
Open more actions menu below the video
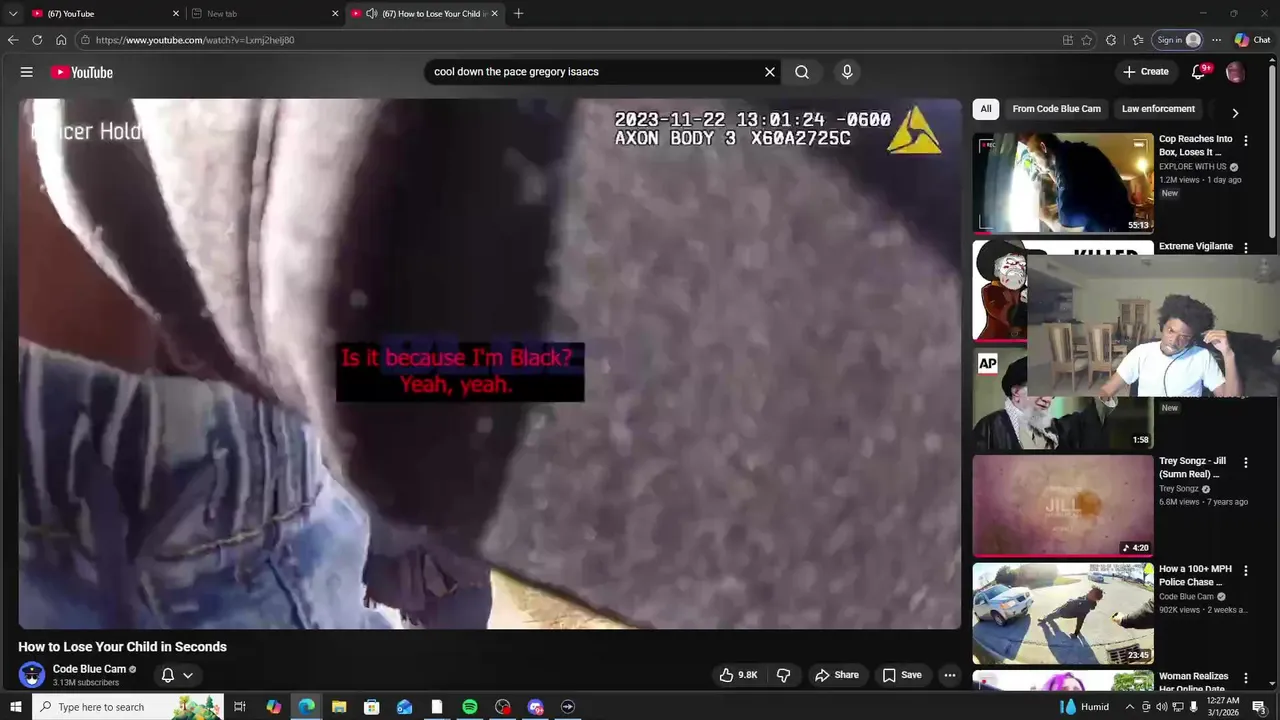point(950,675)
